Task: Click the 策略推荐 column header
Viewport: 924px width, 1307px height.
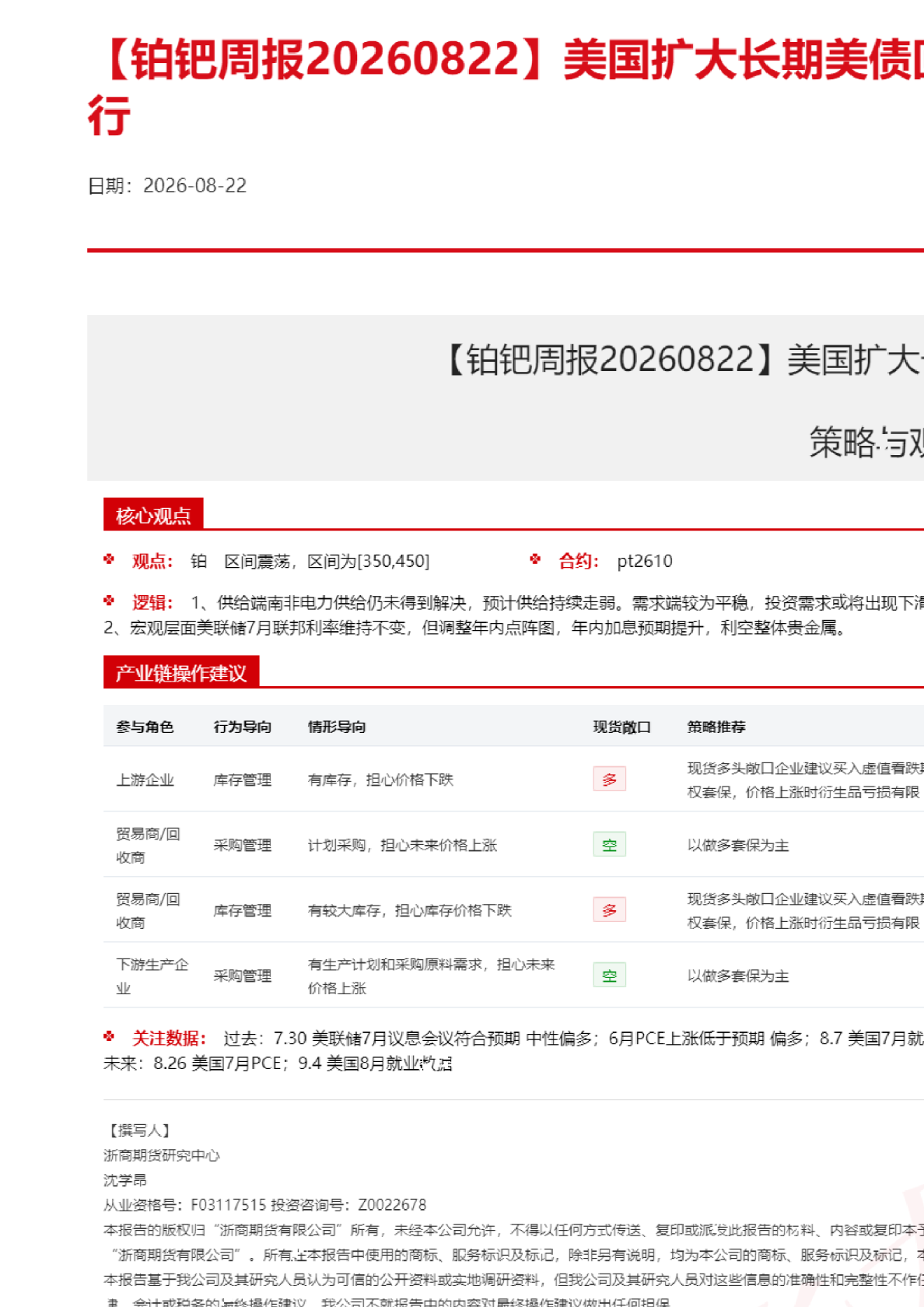Action: 716,727
